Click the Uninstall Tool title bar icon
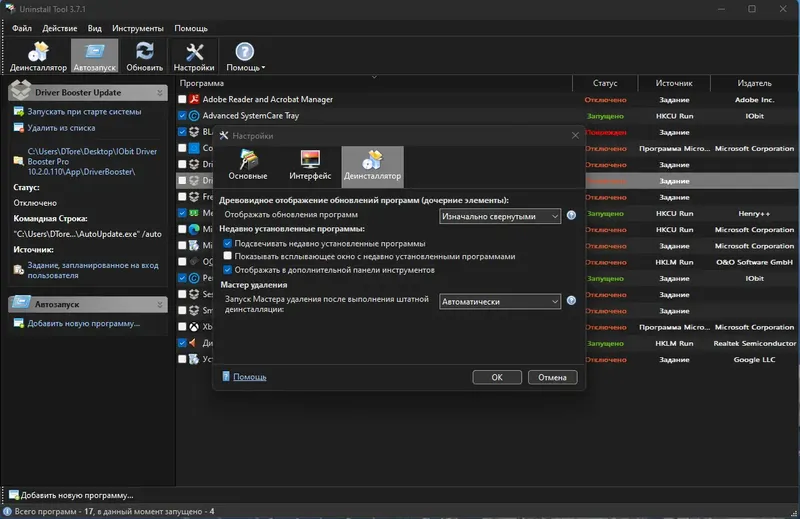The width and height of the screenshot is (800, 519). point(10,9)
